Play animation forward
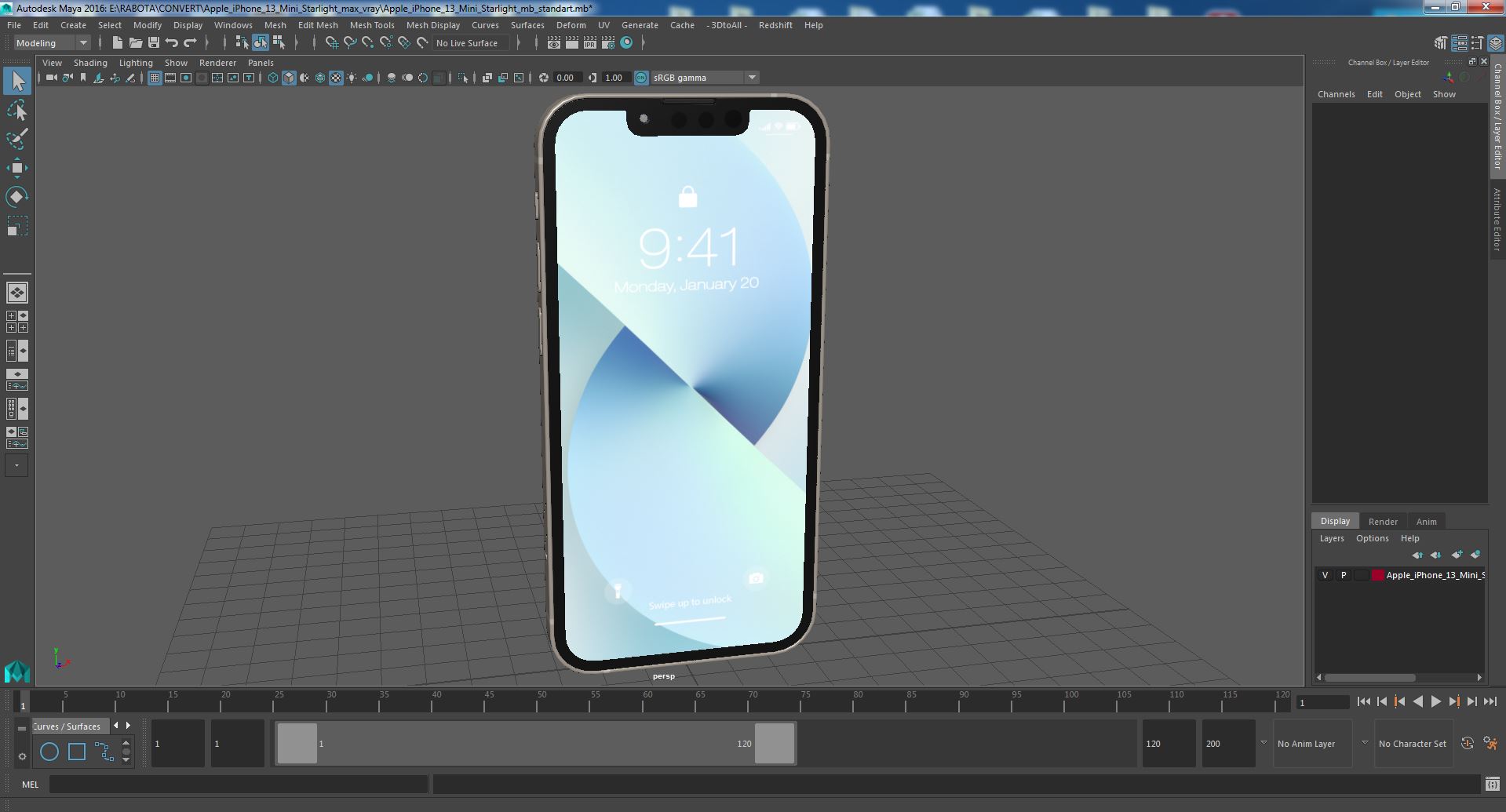Viewport: 1506px width, 812px height. (1435, 702)
